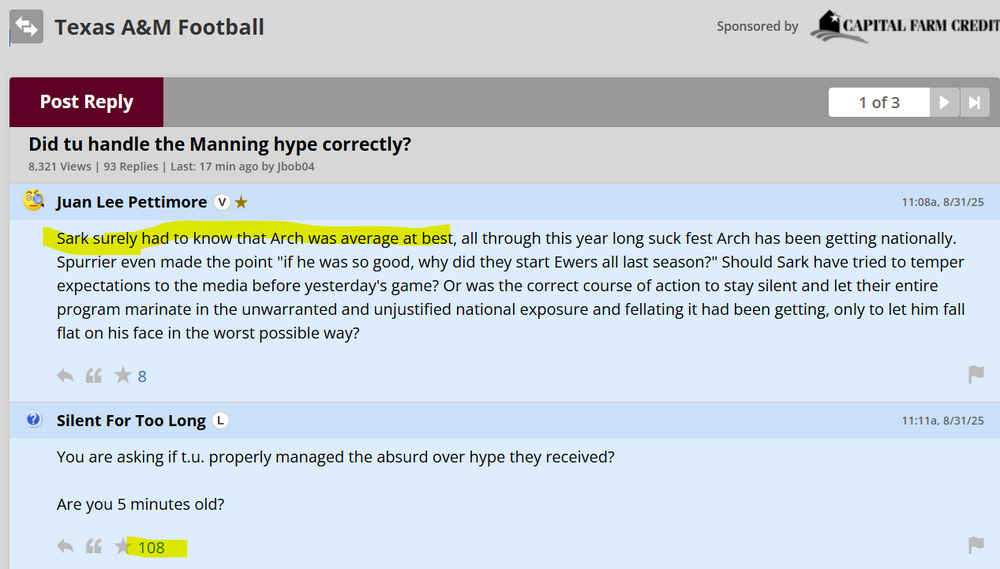Flag Juan Lee Pettimore's post

(976, 375)
